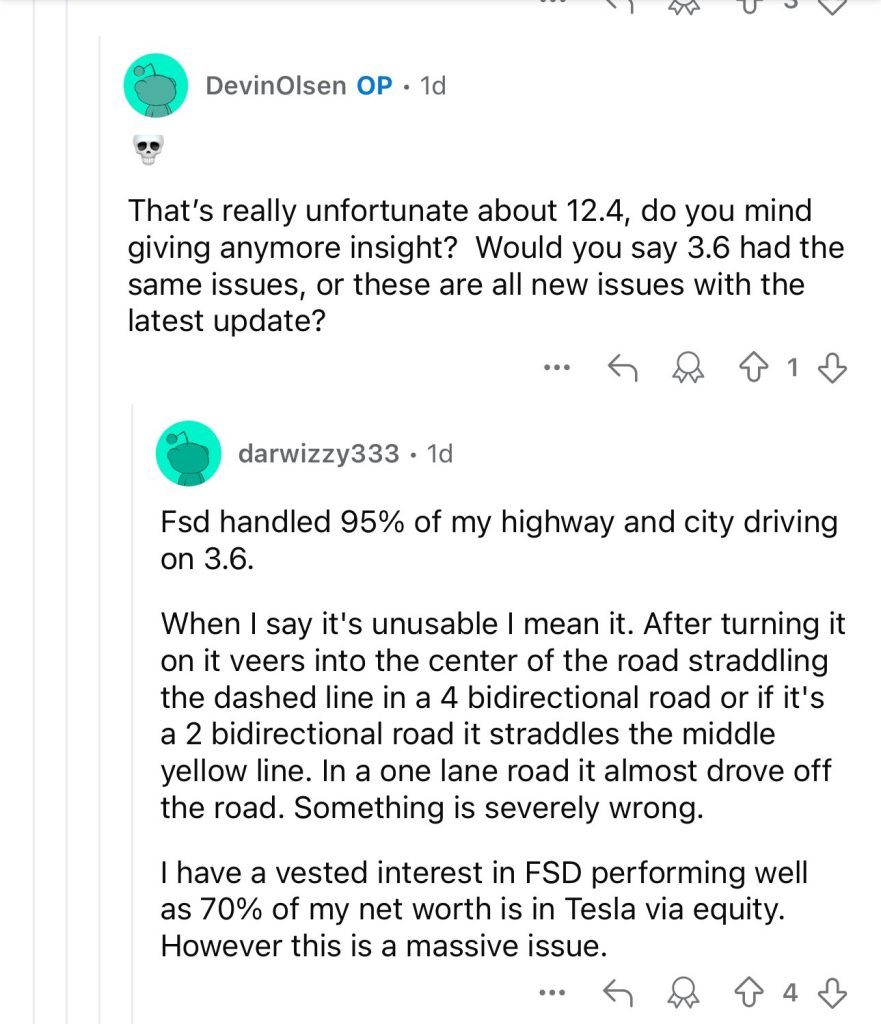Downvote darwizzy333's comment

click(832, 993)
